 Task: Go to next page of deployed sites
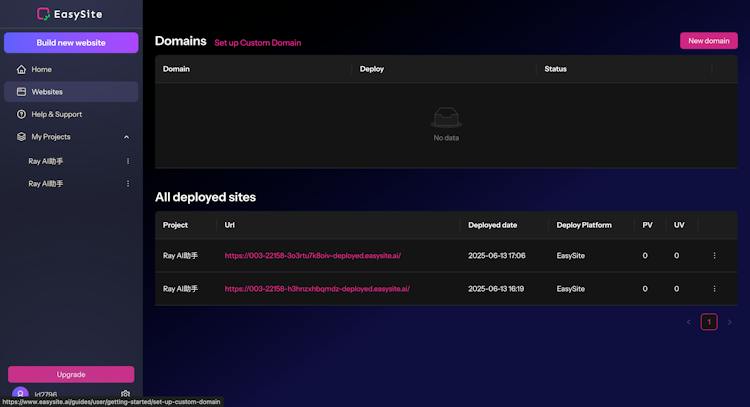click(x=729, y=322)
